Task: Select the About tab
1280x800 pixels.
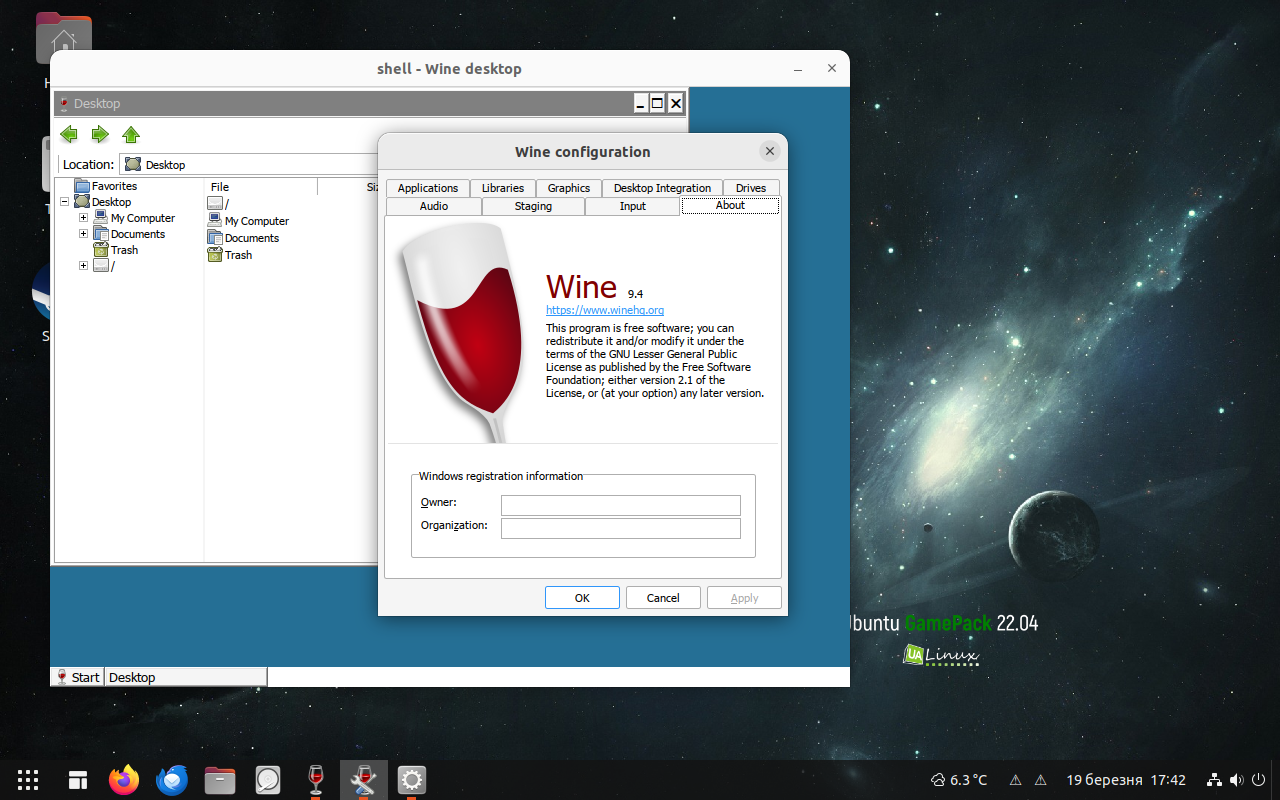Action: [x=730, y=205]
